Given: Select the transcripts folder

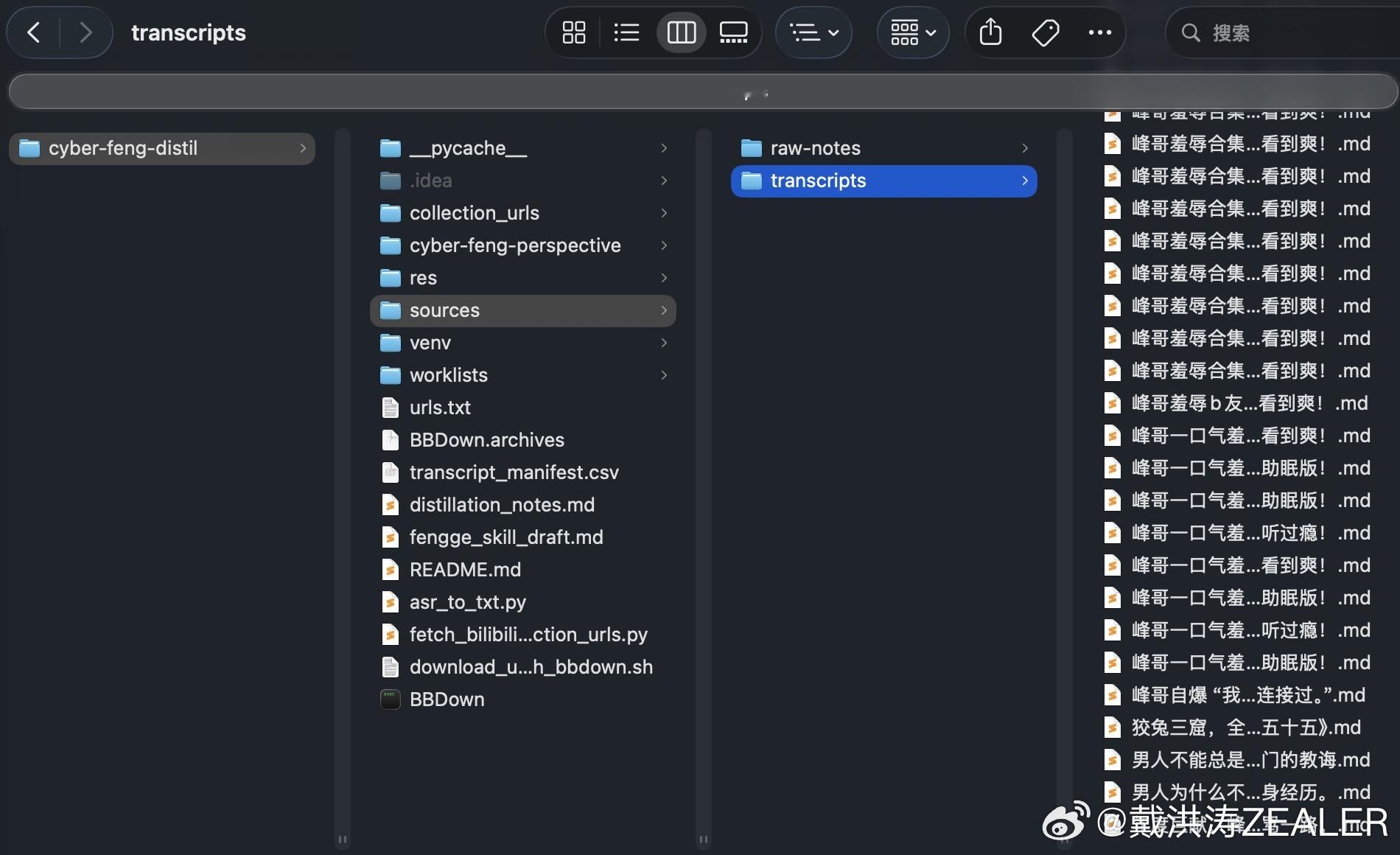Looking at the screenshot, I should click(884, 181).
